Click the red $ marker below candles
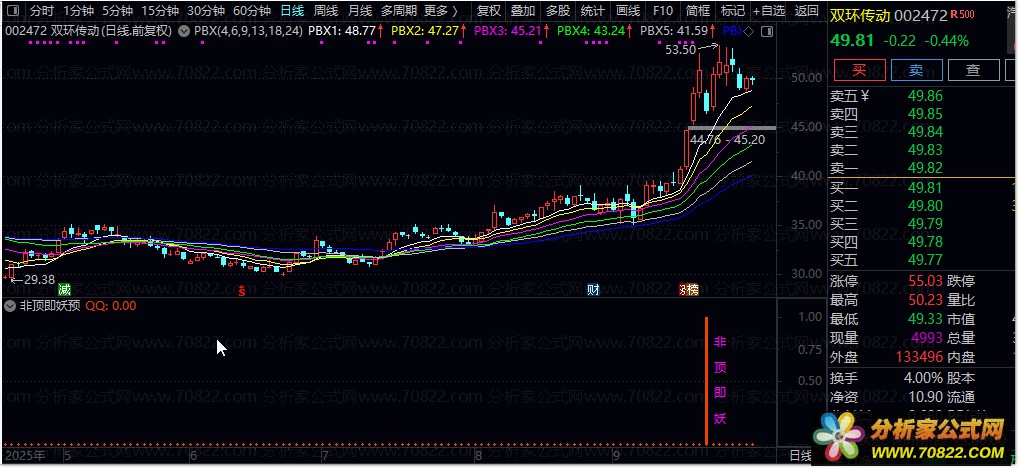 pos(240,291)
